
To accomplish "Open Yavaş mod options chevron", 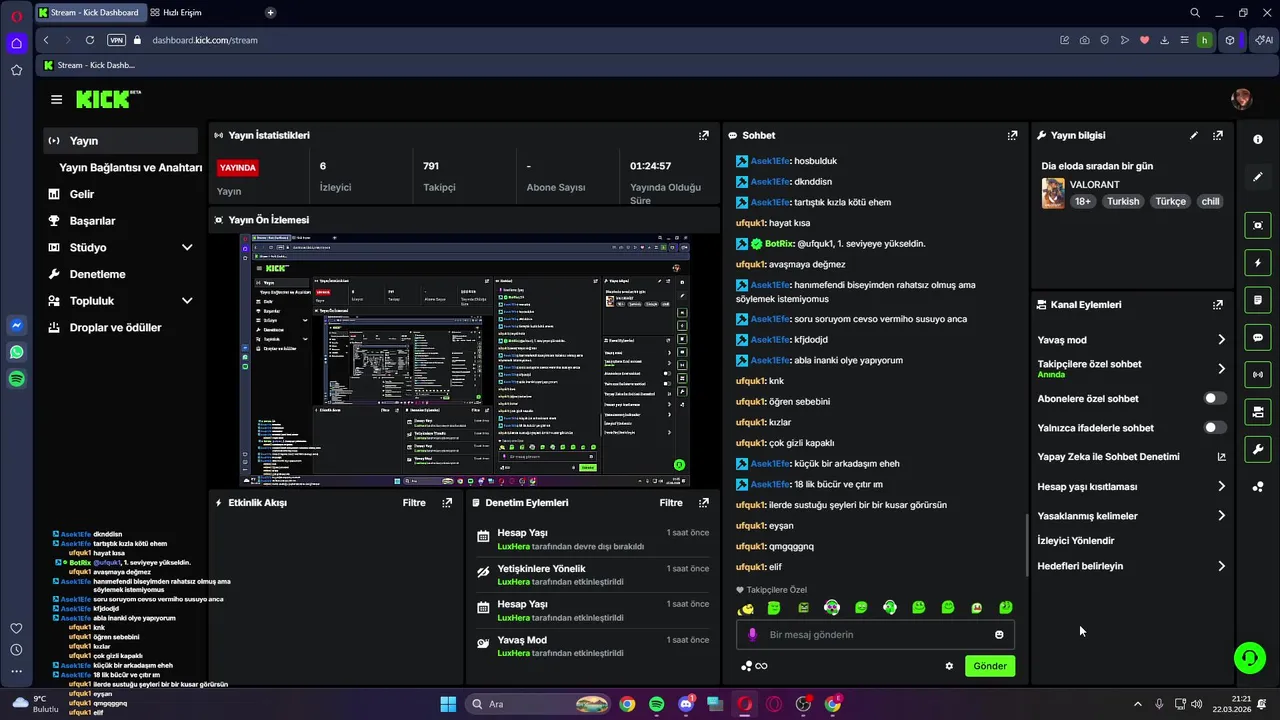I will (x=1221, y=340).
